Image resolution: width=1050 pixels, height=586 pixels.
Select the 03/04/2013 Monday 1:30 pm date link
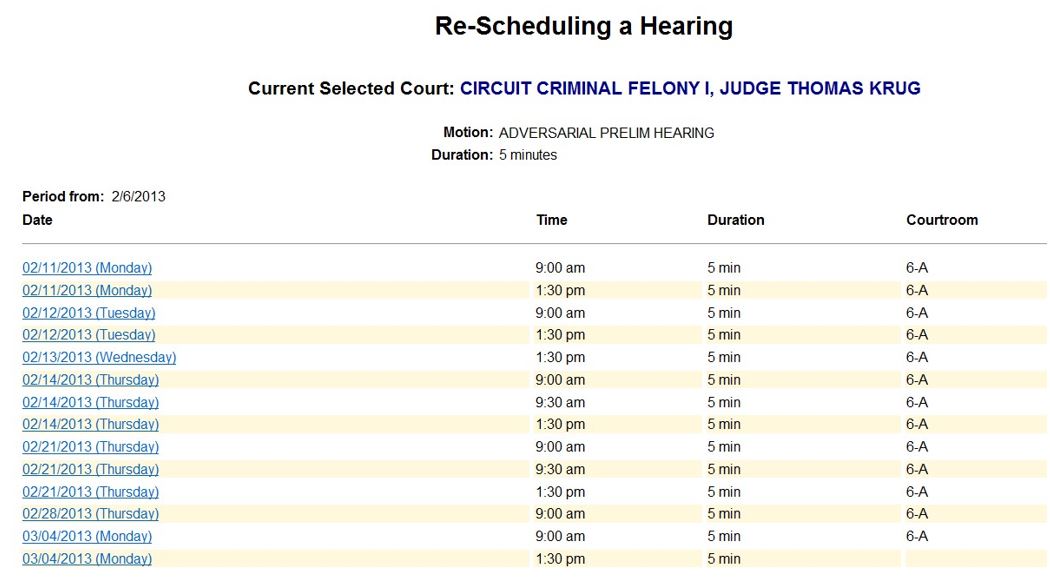[x=87, y=559]
